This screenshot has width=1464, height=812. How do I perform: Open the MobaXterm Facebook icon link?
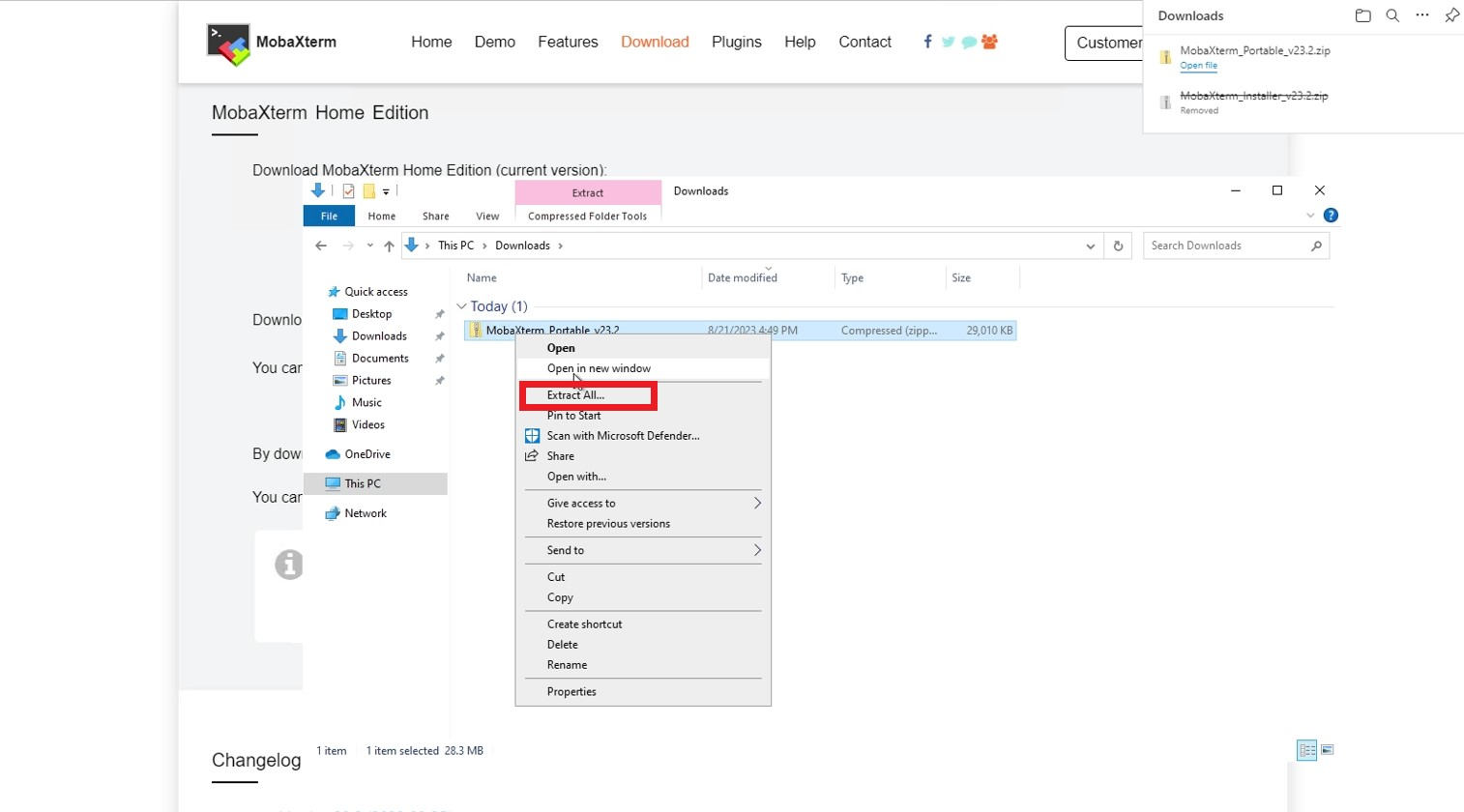(x=927, y=42)
